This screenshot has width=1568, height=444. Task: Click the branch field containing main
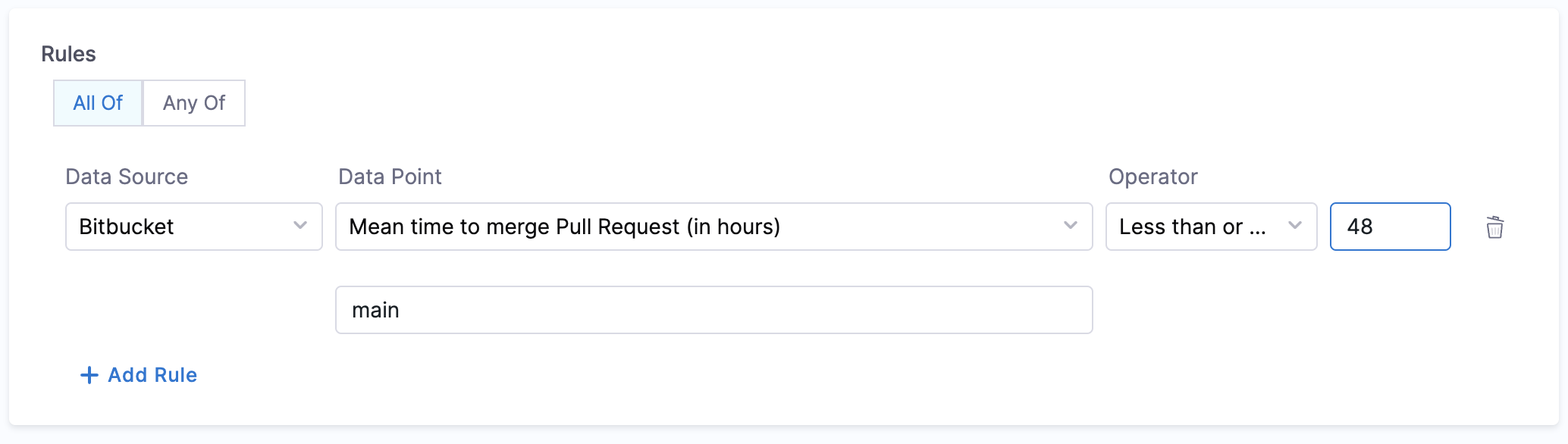point(713,310)
